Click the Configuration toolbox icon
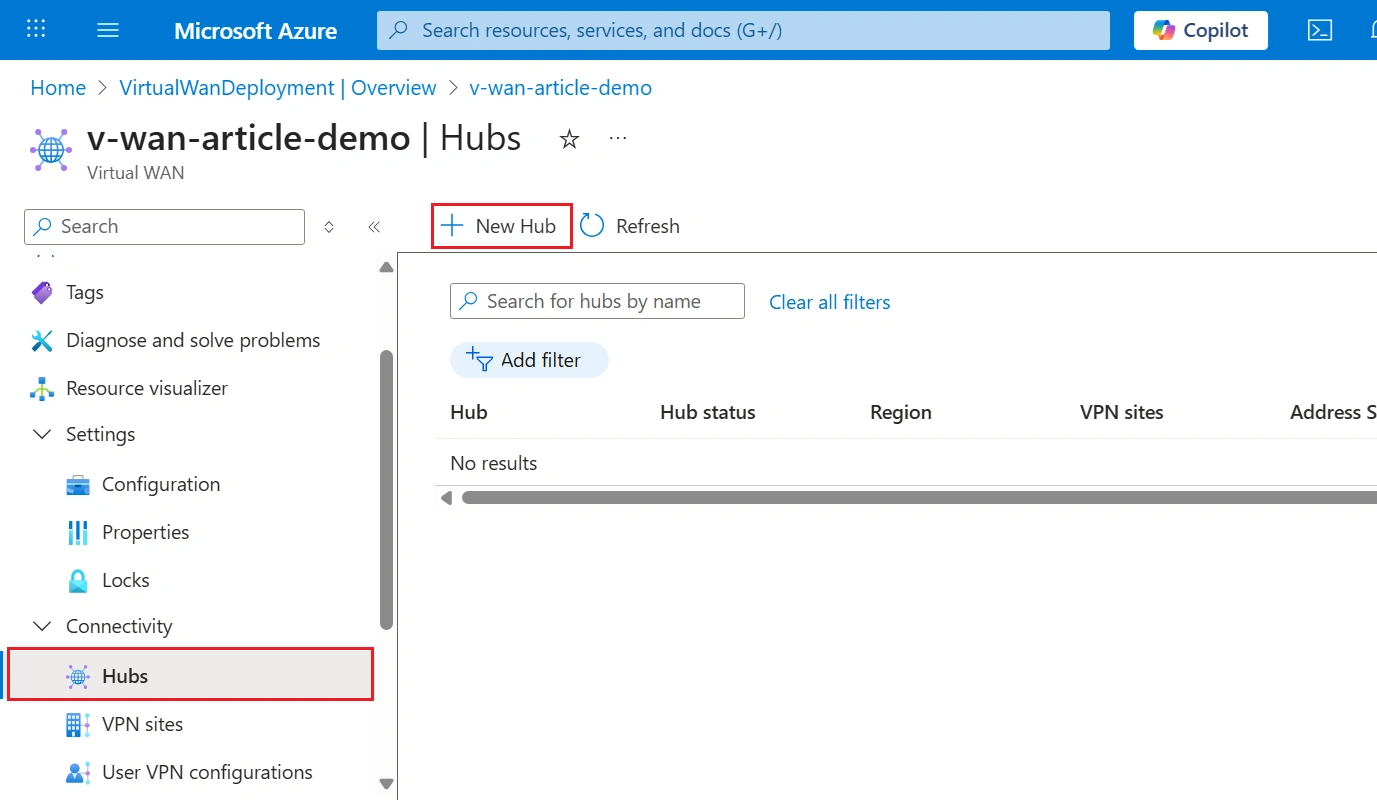 (x=78, y=484)
